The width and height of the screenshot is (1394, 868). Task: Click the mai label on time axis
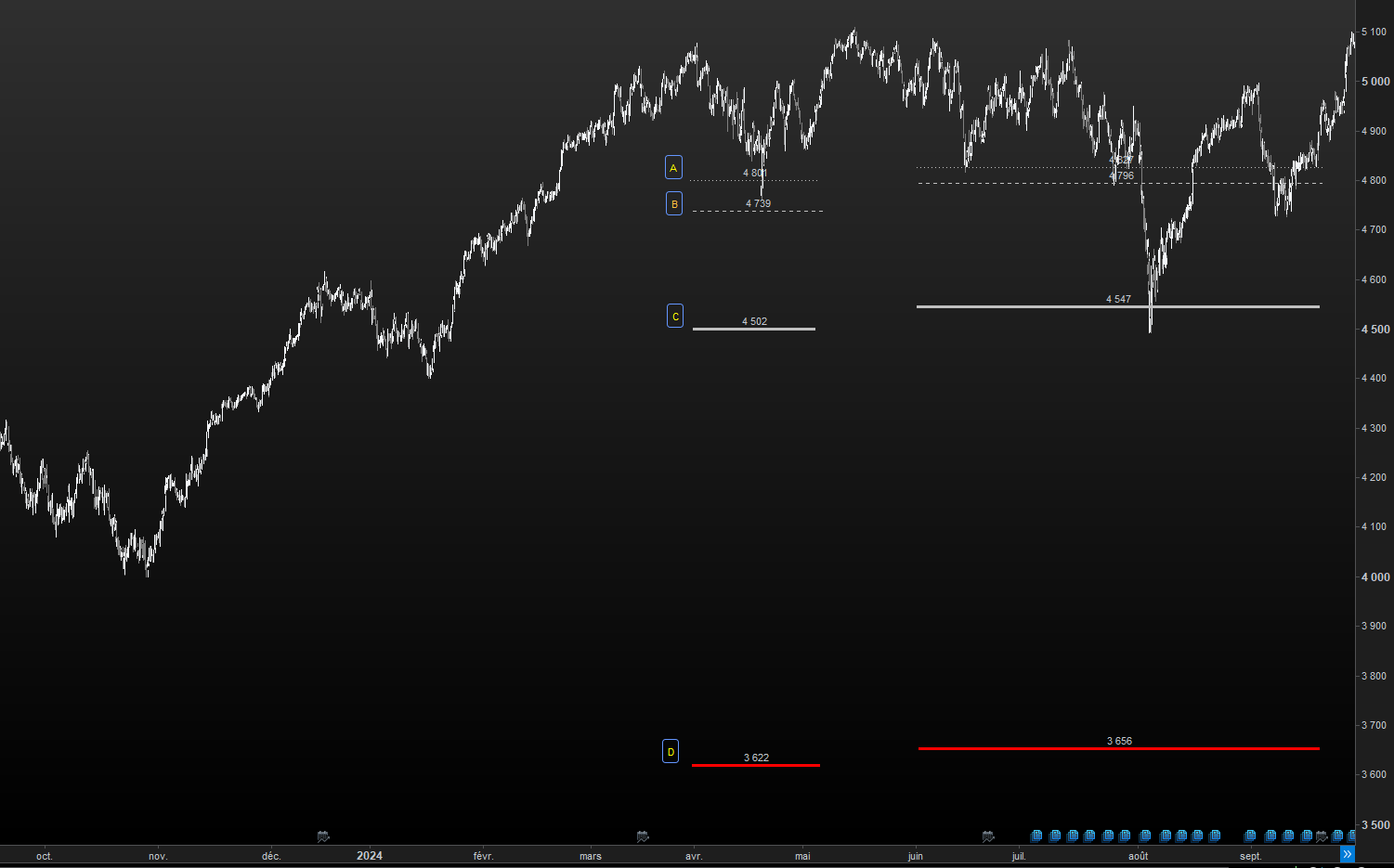[802, 856]
